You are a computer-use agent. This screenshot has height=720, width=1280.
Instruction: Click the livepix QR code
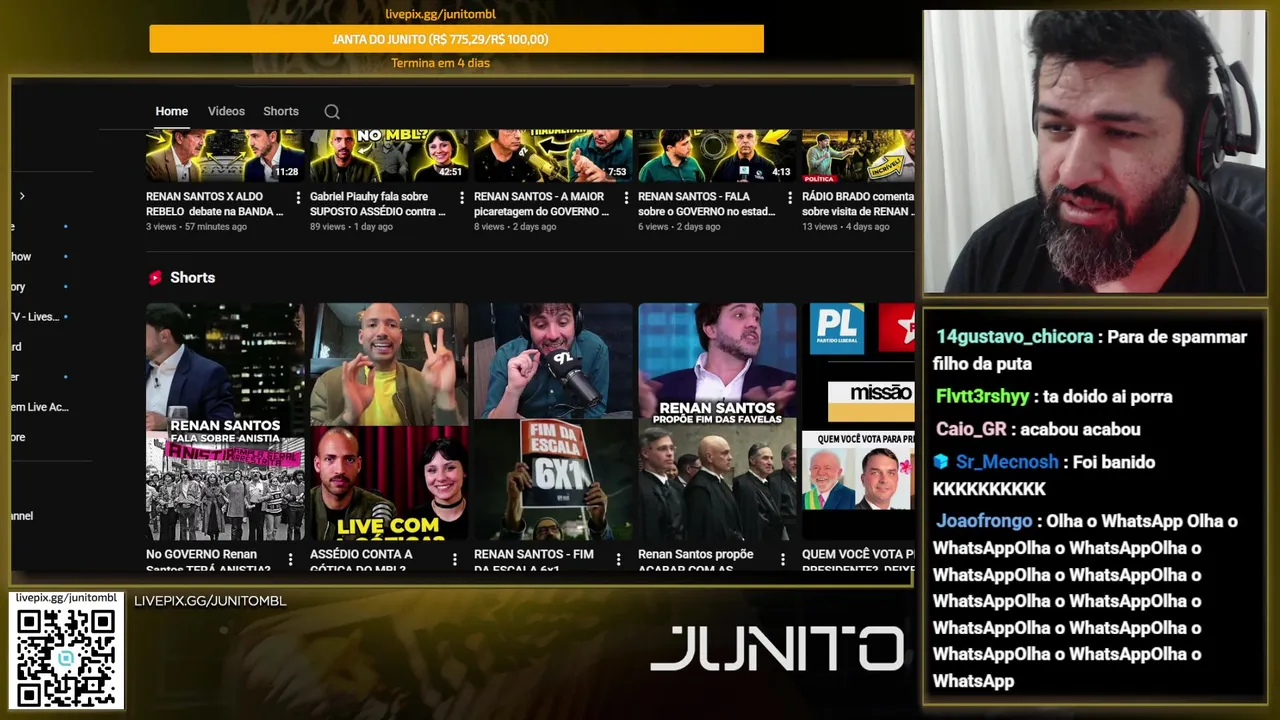point(66,656)
